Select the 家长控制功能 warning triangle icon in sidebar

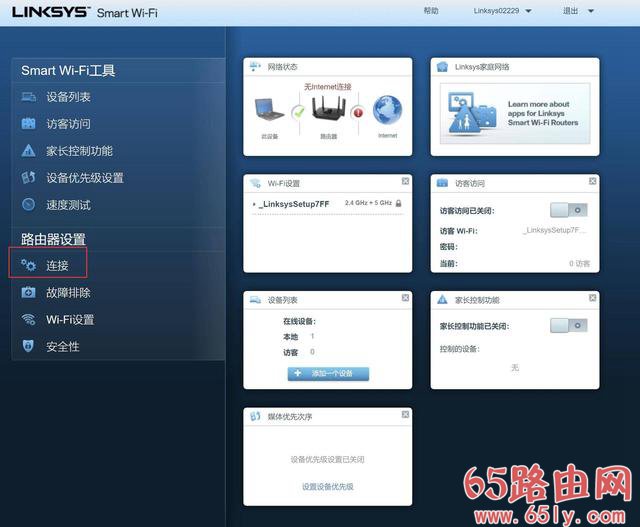click(29, 151)
